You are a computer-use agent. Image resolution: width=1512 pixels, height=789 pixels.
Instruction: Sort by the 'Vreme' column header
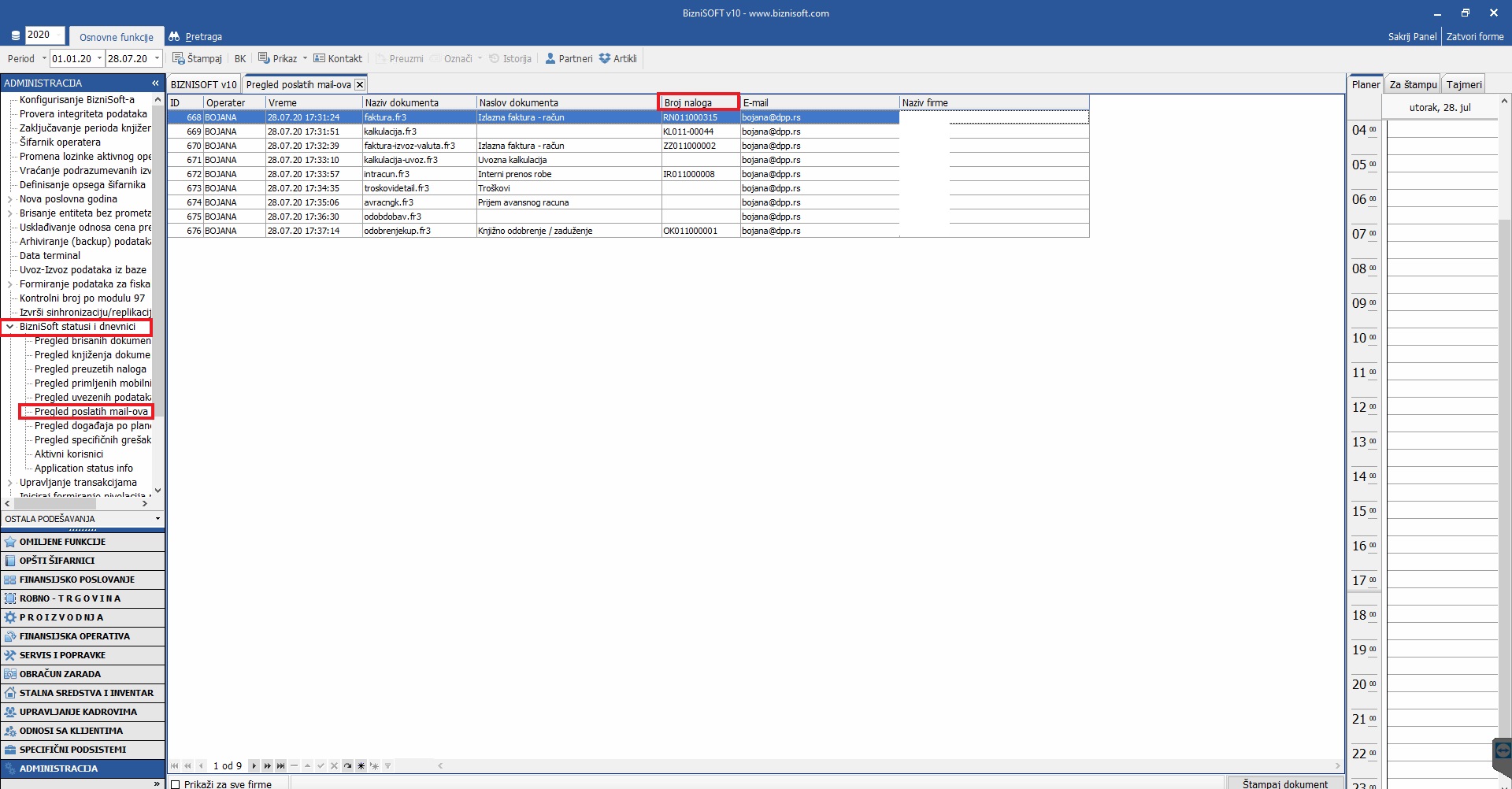click(313, 102)
